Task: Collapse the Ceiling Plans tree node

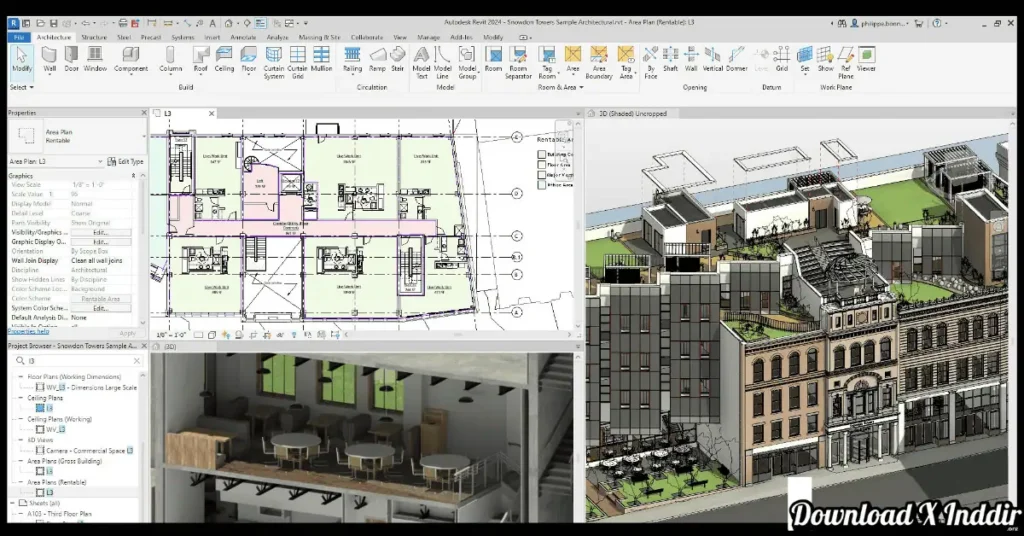Action: pos(20,398)
